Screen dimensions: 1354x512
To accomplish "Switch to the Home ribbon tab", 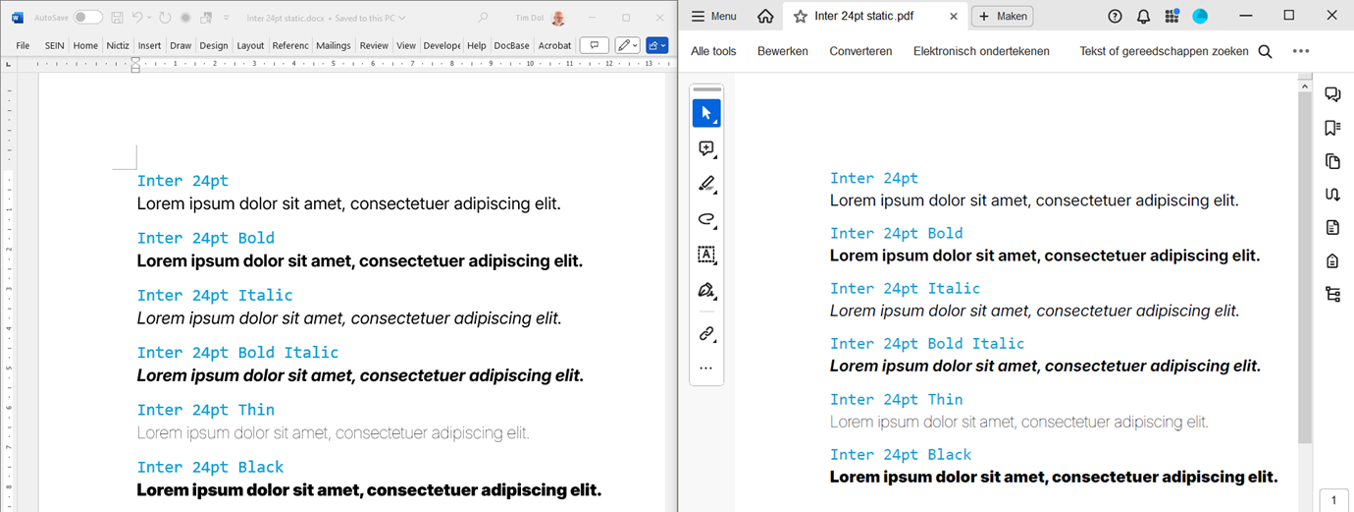I will (86, 45).
